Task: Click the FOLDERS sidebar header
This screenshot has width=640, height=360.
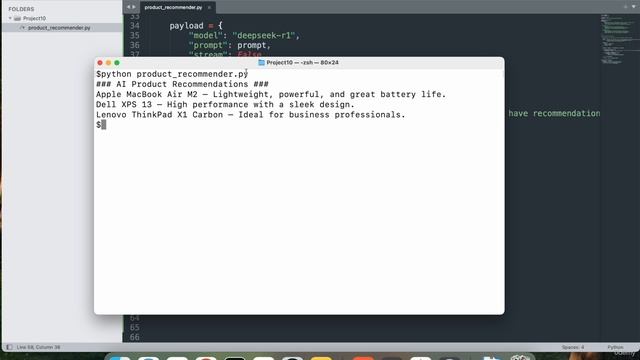Action: click(21, 9)
